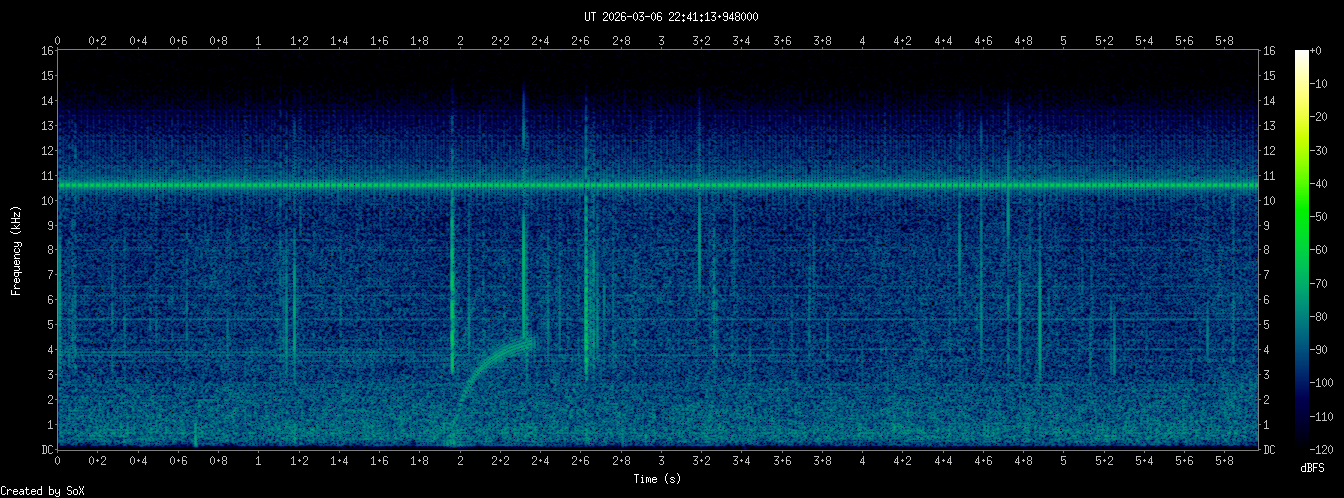Click the 5 second mark on the top time axis
The width and height of the screenshot is (1344, 498).
[x=1063, y=41]
